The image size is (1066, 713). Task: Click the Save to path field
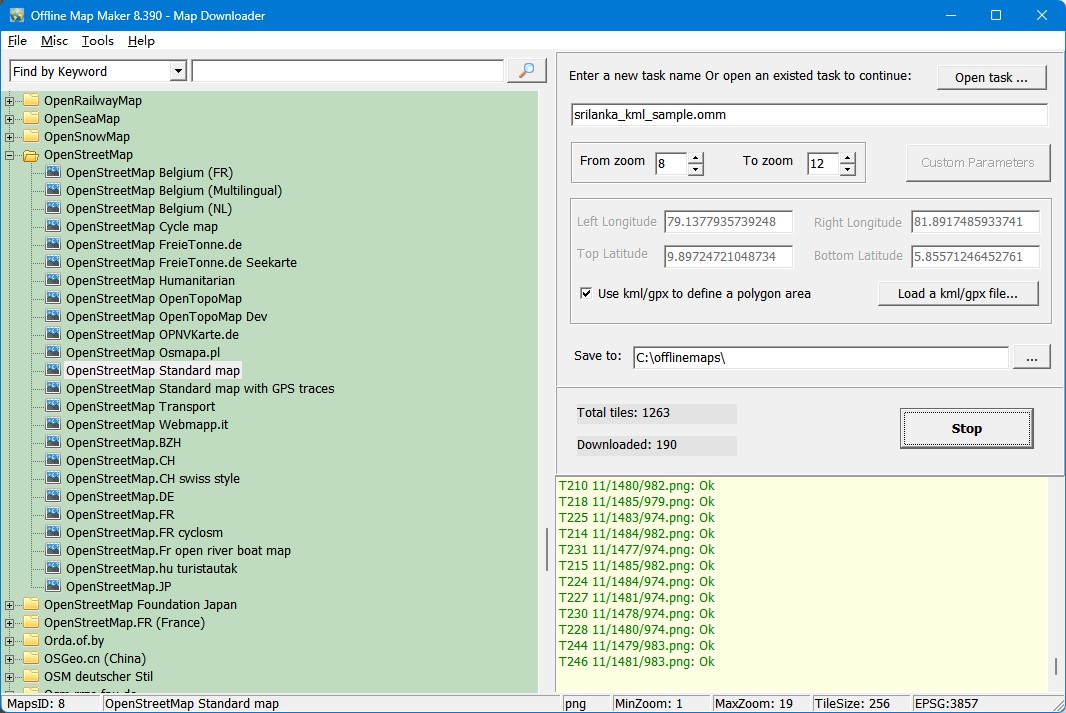[821, 358]
